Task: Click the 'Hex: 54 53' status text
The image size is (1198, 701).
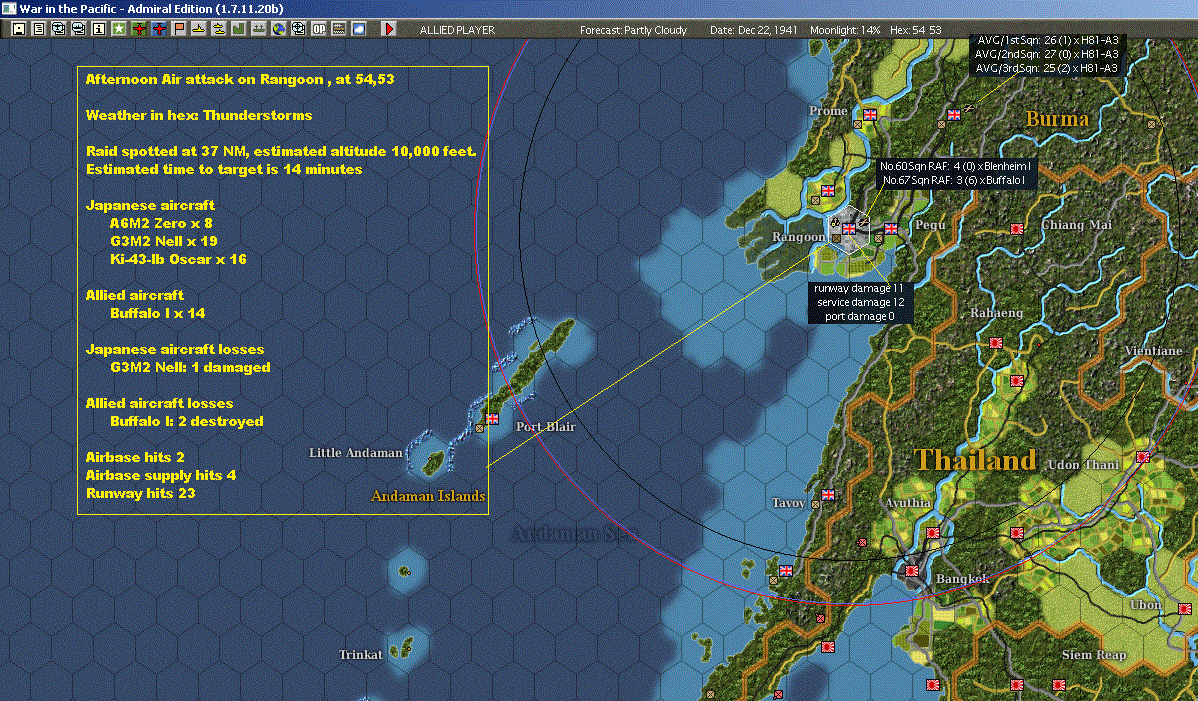Action: [x=915, y=30]
